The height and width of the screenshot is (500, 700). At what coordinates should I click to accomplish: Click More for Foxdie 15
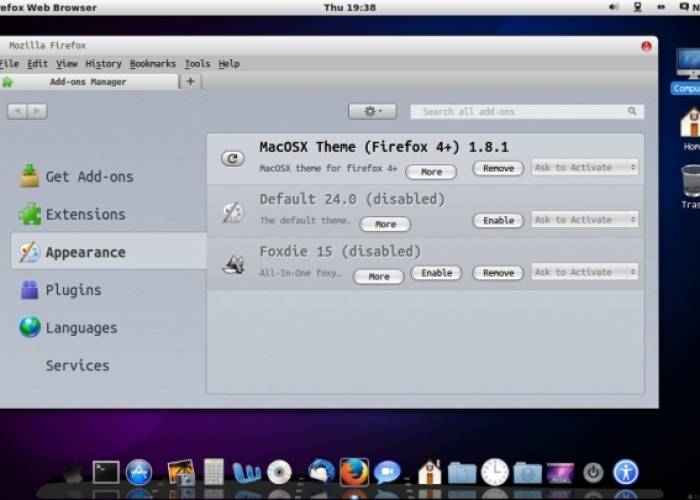[379, 276]
